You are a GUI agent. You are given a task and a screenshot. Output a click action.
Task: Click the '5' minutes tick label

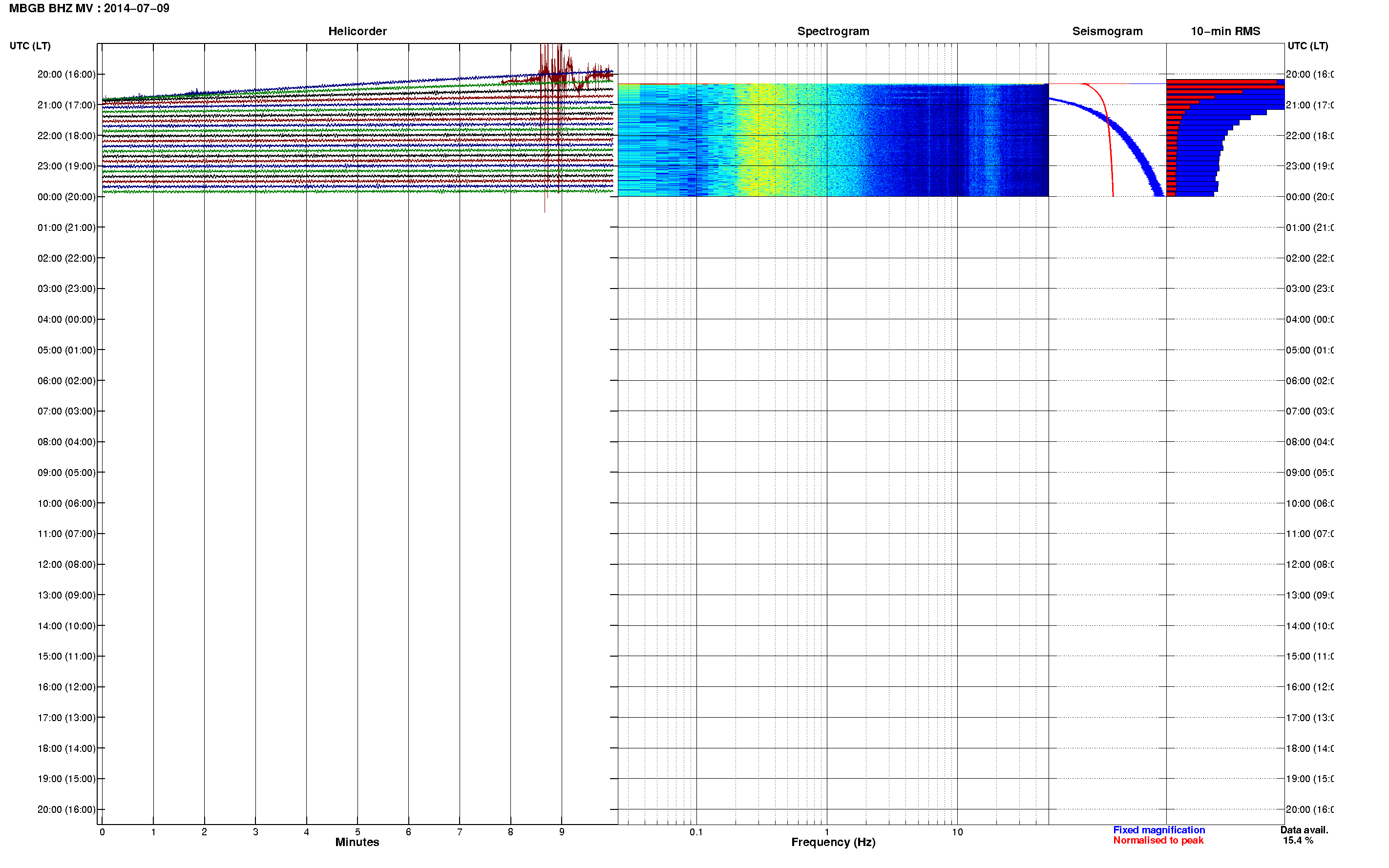pyautogui.click(x=357, y=832)
